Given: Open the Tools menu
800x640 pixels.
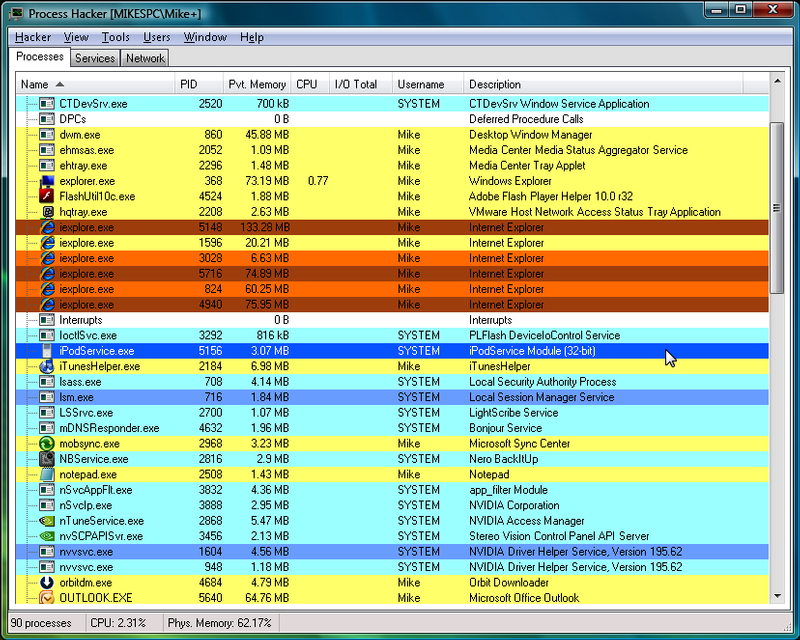Looking at the screenshot, I should coord(115,37).
